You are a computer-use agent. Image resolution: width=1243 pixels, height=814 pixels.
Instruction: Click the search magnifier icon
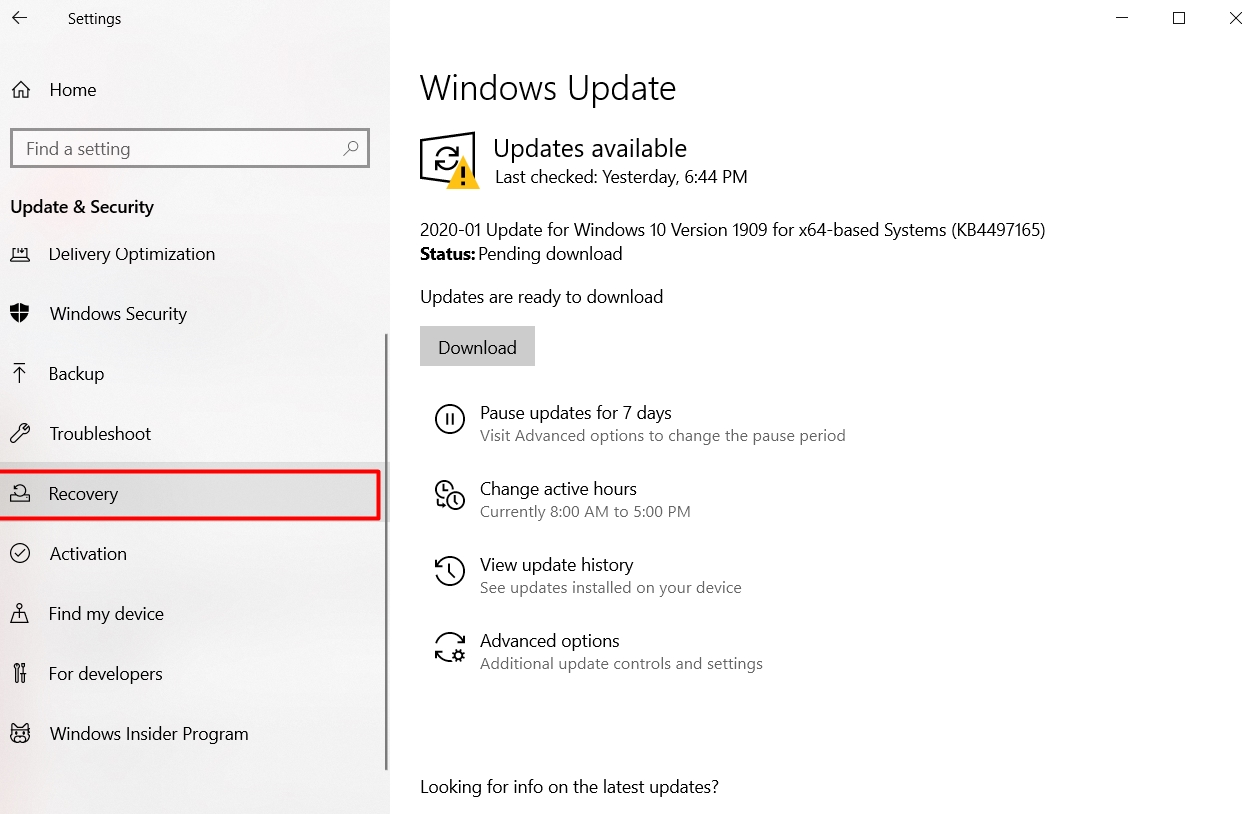coord(351,148)
